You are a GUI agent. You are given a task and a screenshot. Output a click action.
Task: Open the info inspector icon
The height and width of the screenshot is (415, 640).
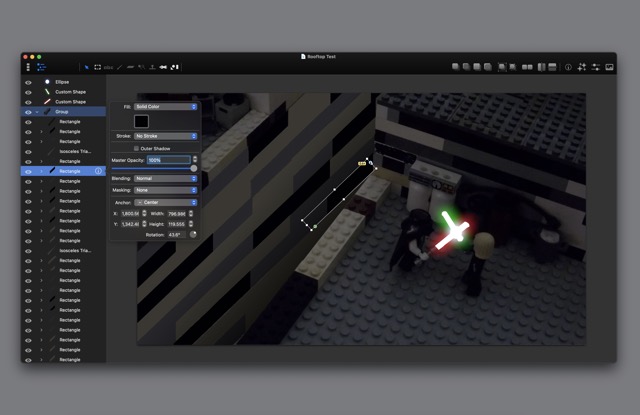pos(568,67)
